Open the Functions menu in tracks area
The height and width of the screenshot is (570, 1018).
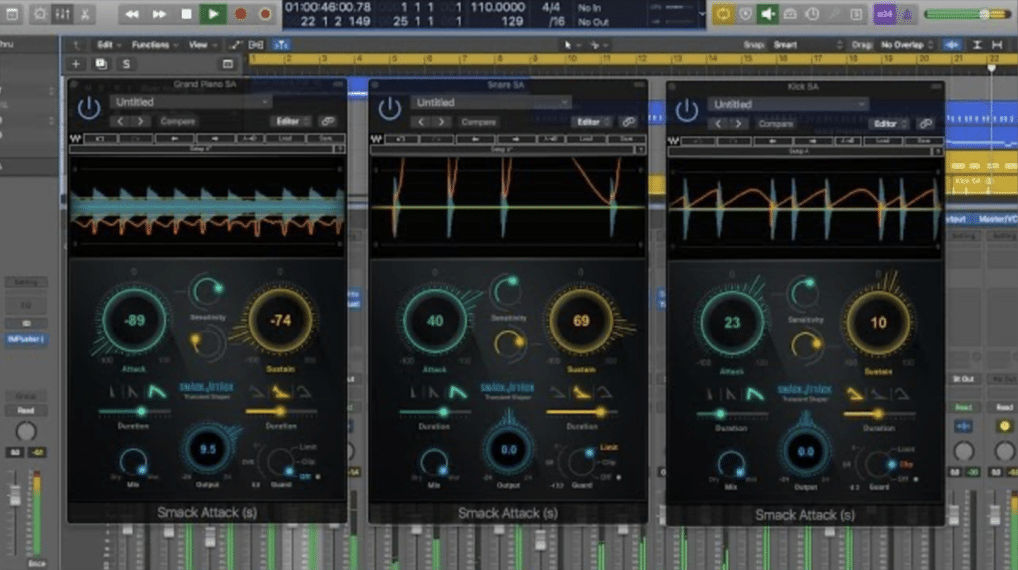(x=154, y=45)
